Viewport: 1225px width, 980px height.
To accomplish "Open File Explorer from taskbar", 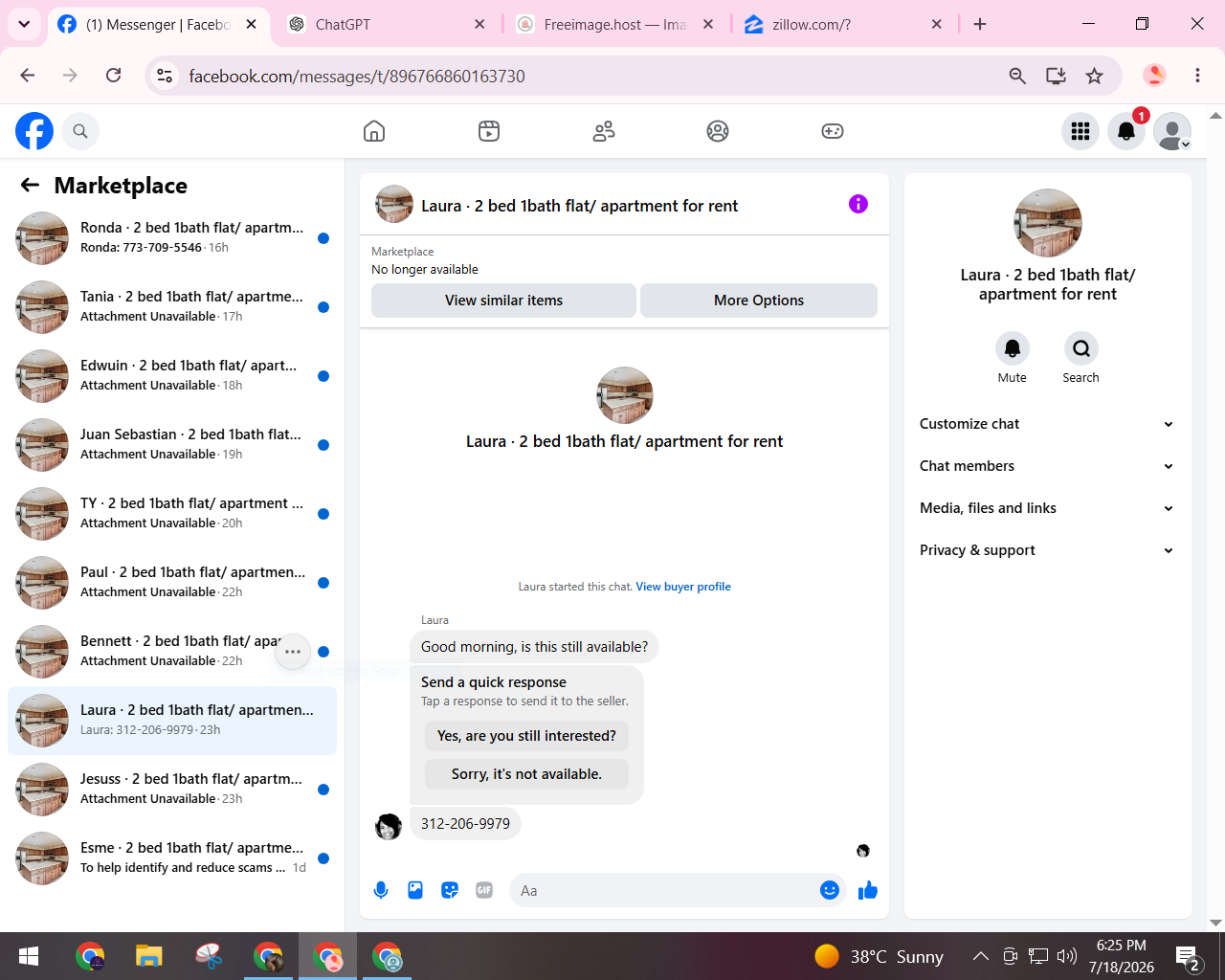I will pyautogui.click(x=148, y=956).
